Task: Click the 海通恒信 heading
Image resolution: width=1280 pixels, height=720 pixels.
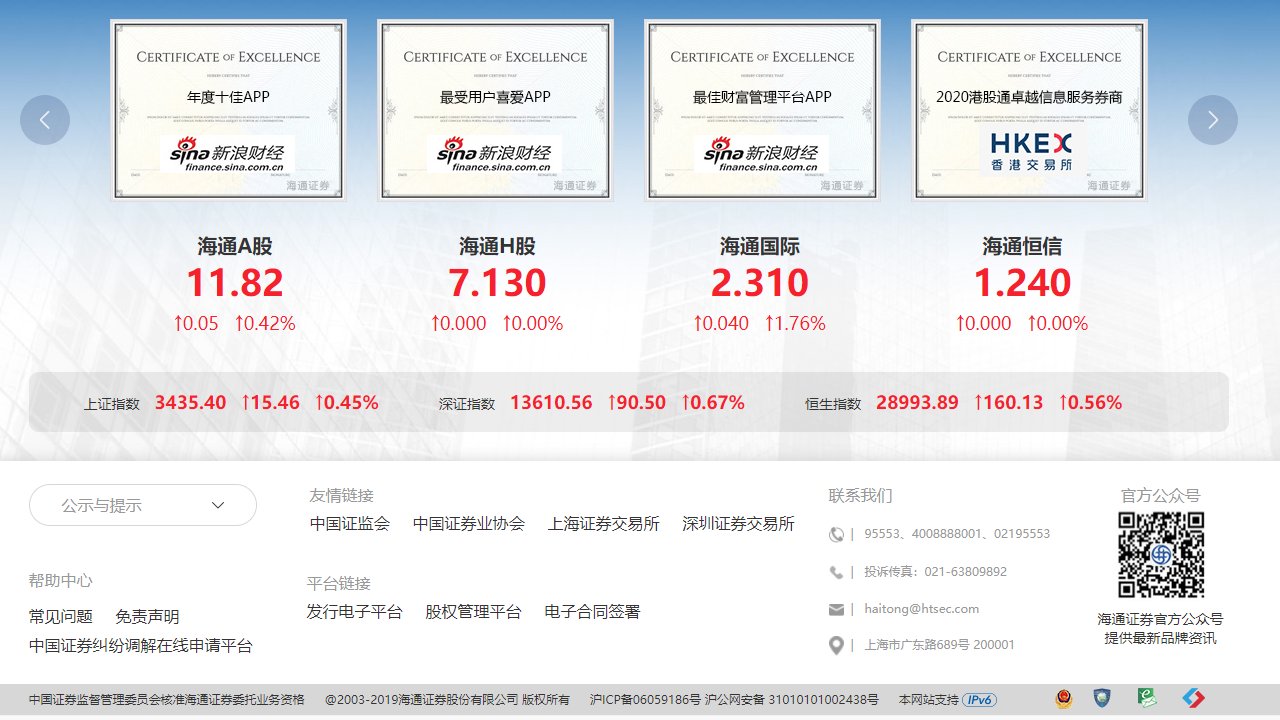Action: 1023,246
